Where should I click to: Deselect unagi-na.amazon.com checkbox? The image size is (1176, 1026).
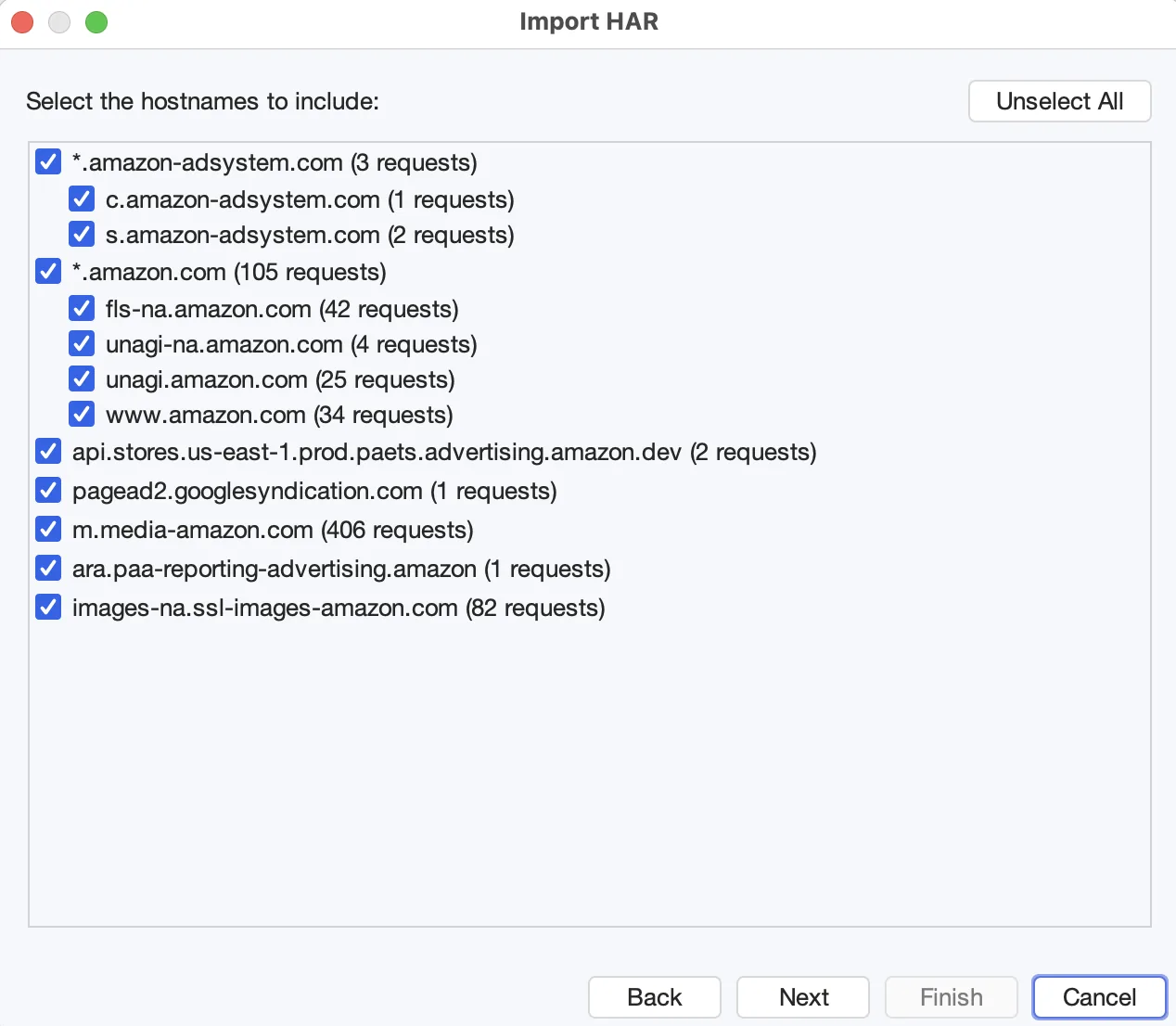pyautogui.click(x=82, y=344)
